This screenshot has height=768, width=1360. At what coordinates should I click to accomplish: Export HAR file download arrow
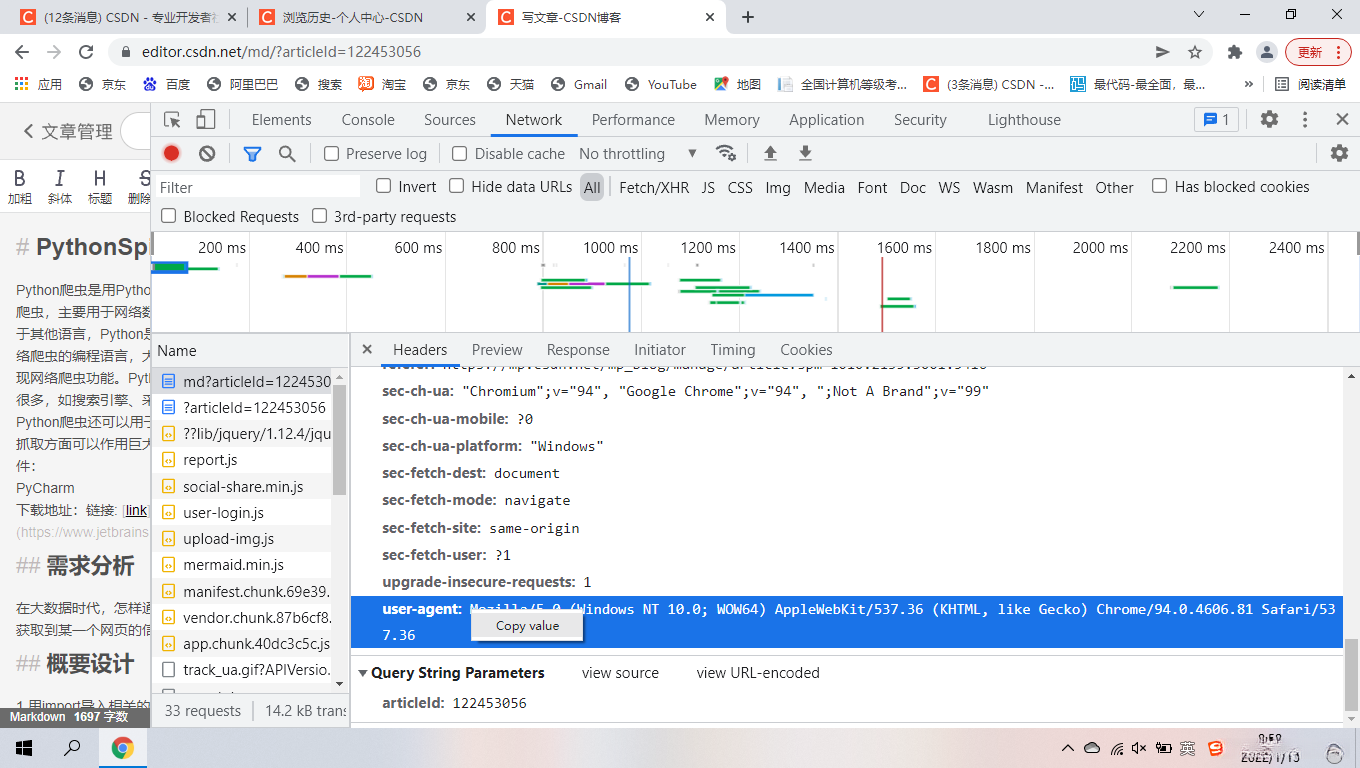tap(805, 153)
